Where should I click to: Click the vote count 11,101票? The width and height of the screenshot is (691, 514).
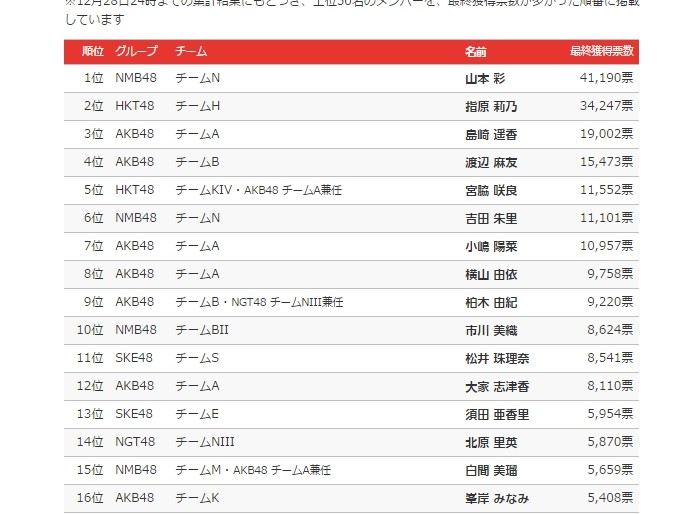coord(606,217)
